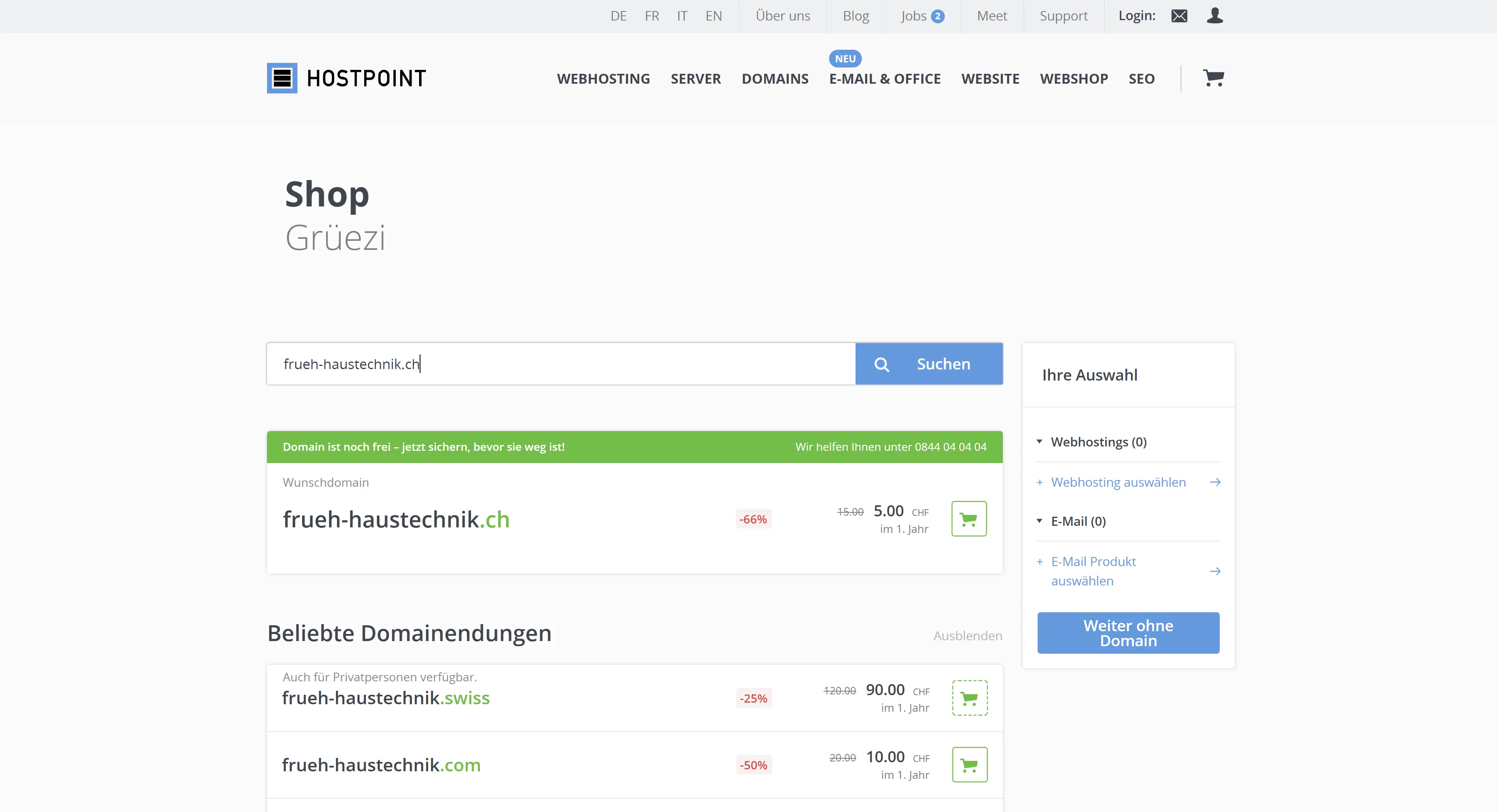This screenshot has width=1497, height=812.
Task: Click the arrow next to E-Mail Produkt auswählen
Action: pyautogui.click(x=1215, y=571)
